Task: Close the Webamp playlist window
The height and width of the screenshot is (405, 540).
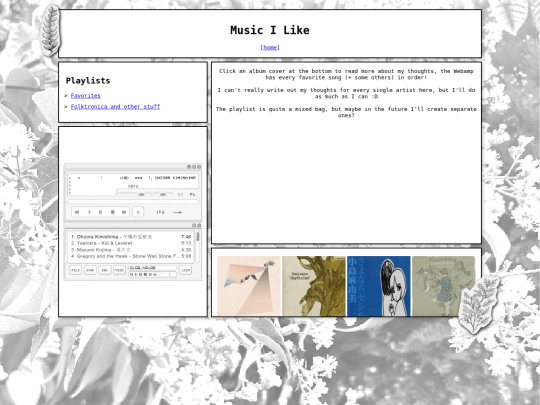Action: [199, 225]
